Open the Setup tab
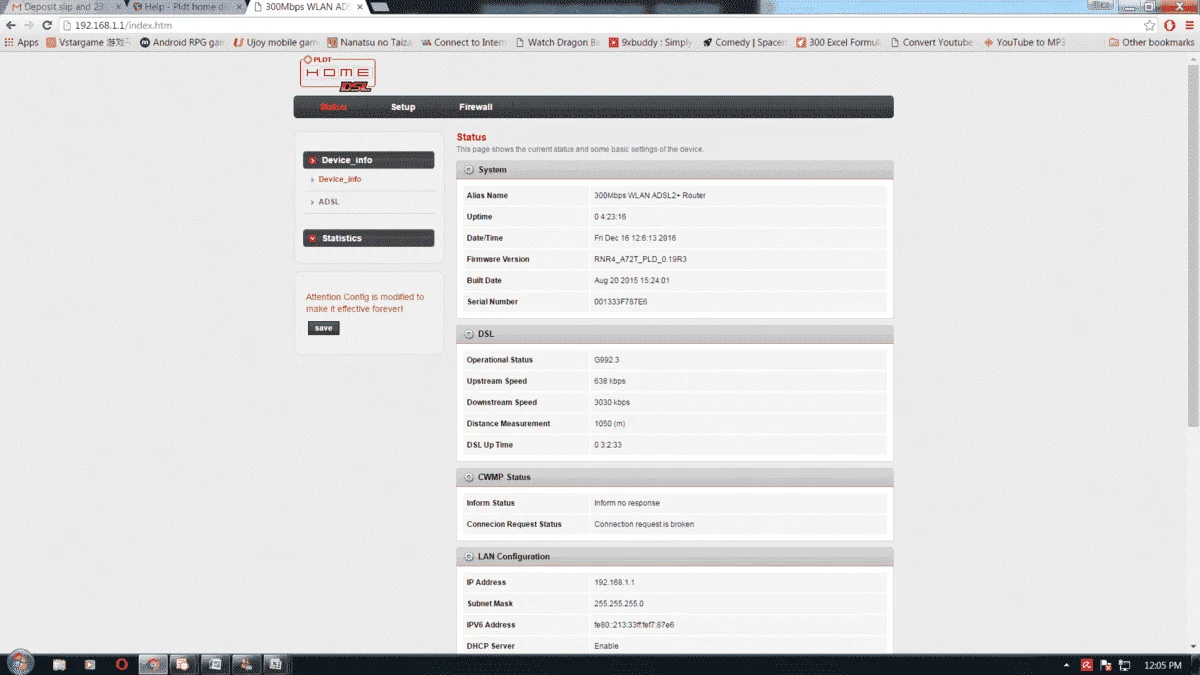The image size is (1200, 675). click(x=403, y=107)
